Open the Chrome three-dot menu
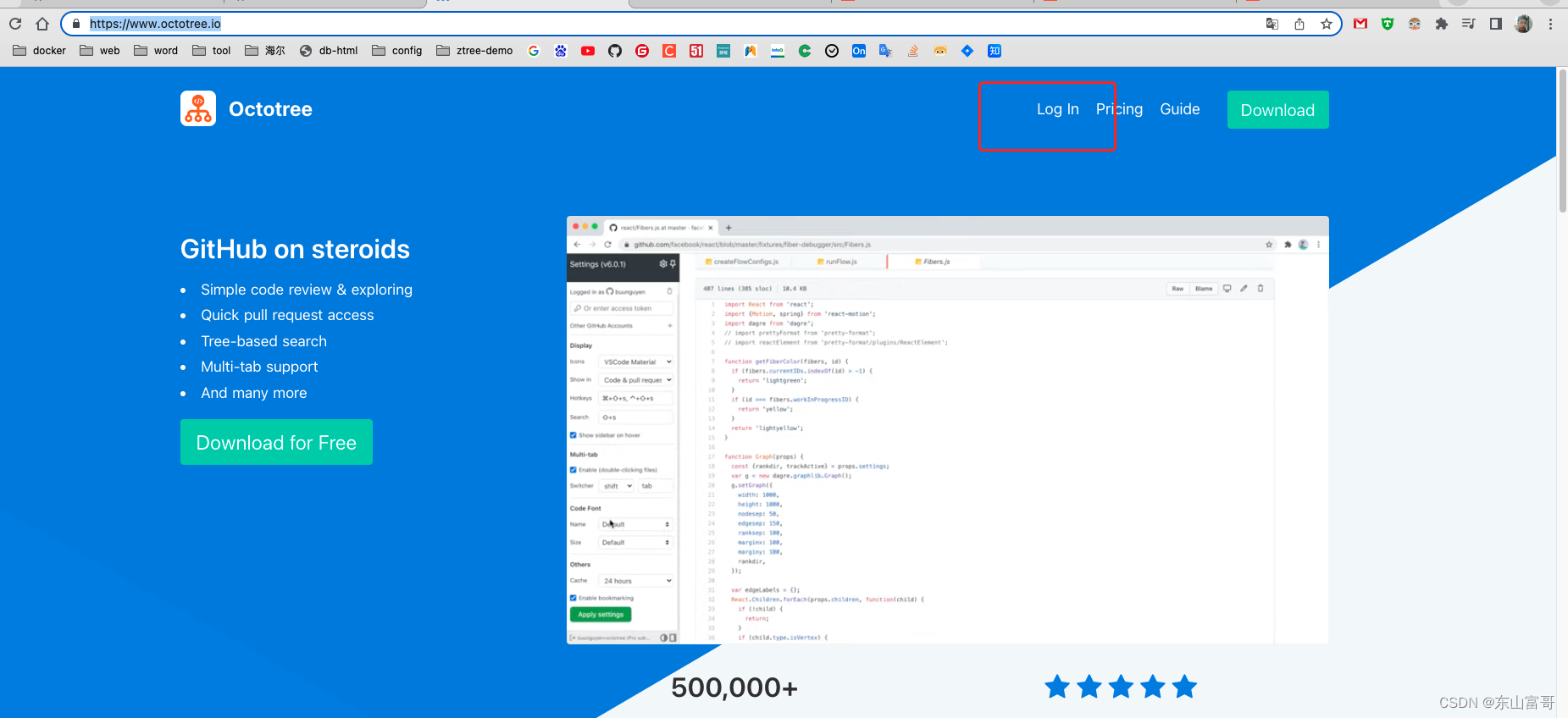 coord(1550,24)
